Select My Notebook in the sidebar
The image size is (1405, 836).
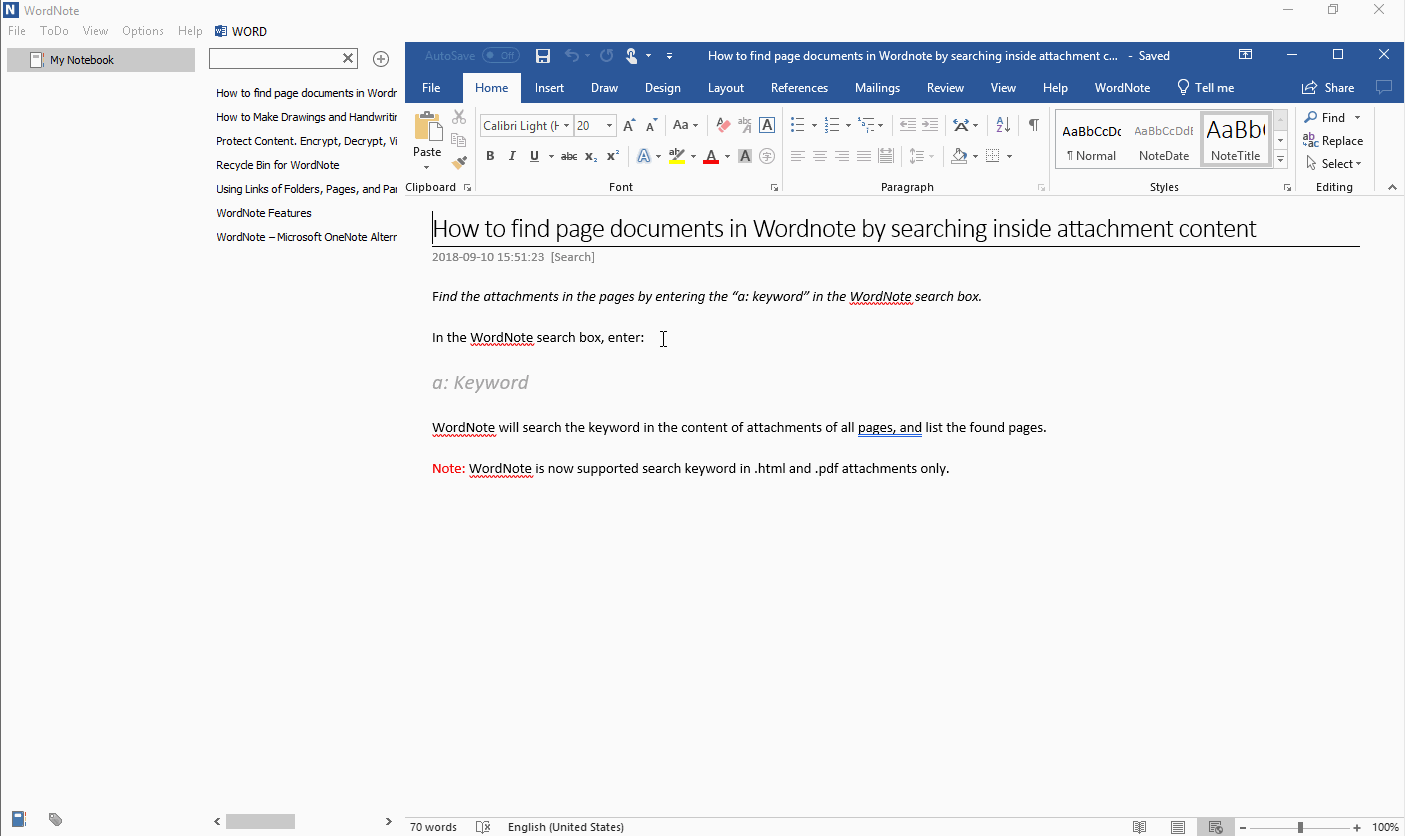pos(101,60)
